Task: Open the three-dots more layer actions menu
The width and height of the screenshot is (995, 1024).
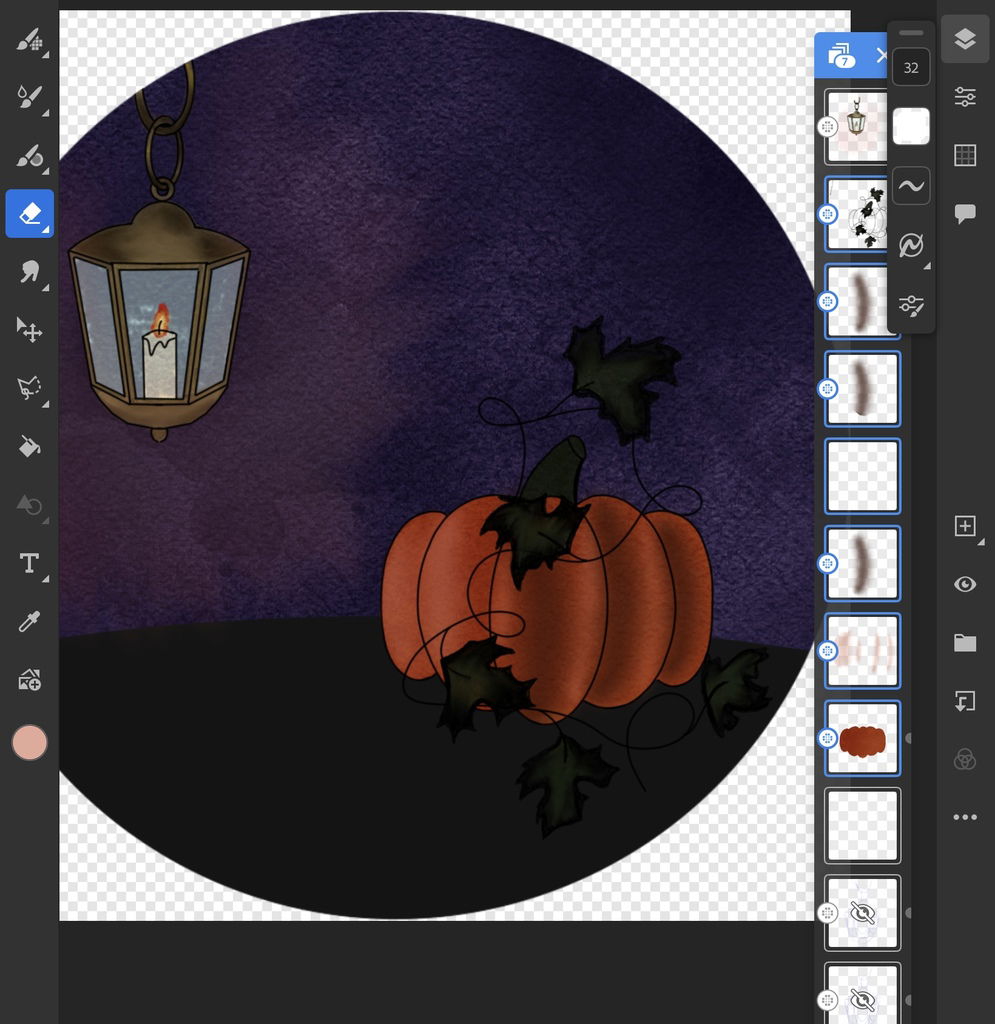Action: coord(965,817)
